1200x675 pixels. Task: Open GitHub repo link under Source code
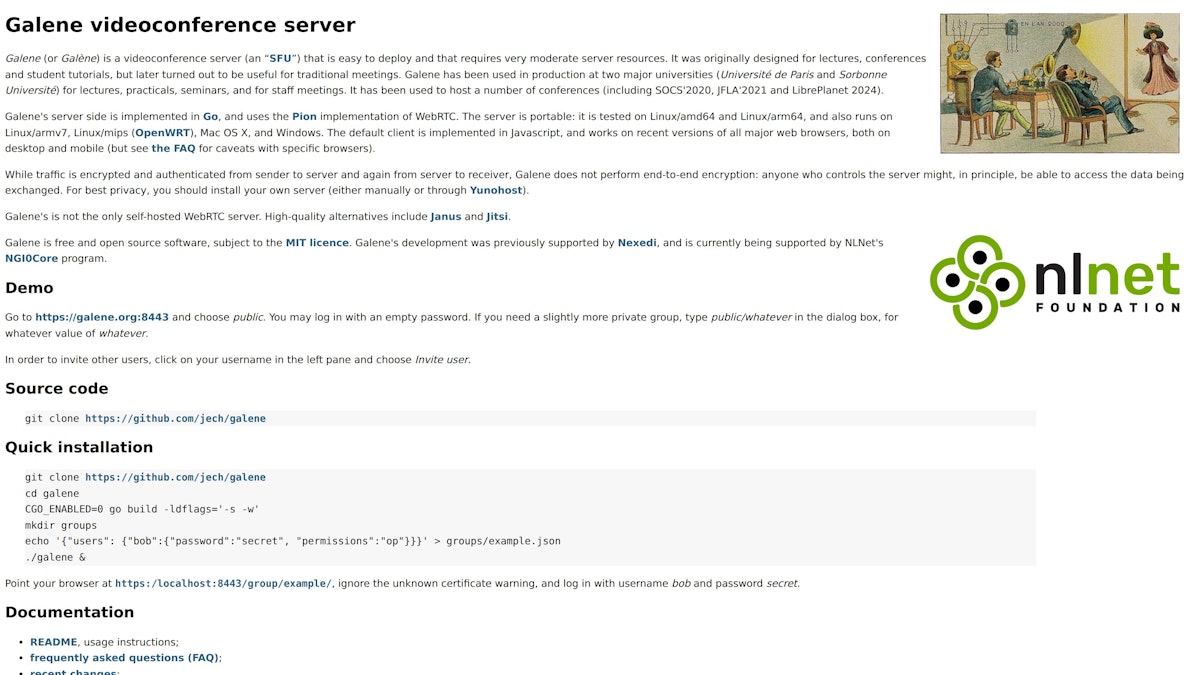click(x=175, y=419)
